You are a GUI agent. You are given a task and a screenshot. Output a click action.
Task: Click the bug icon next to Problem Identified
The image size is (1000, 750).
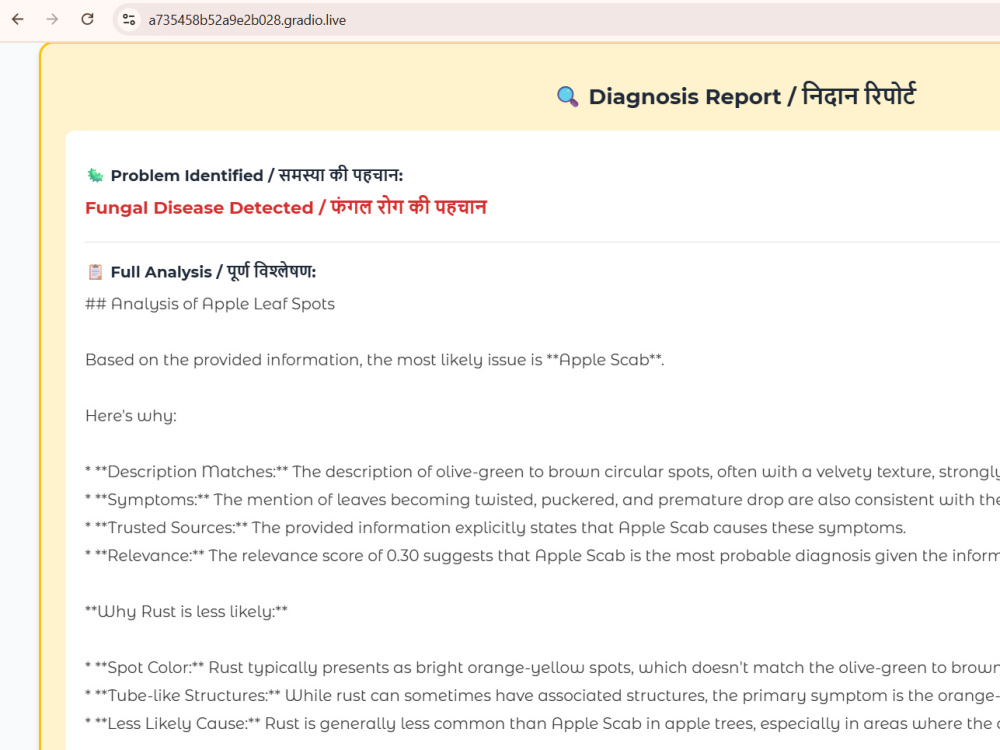pos(95,175)
